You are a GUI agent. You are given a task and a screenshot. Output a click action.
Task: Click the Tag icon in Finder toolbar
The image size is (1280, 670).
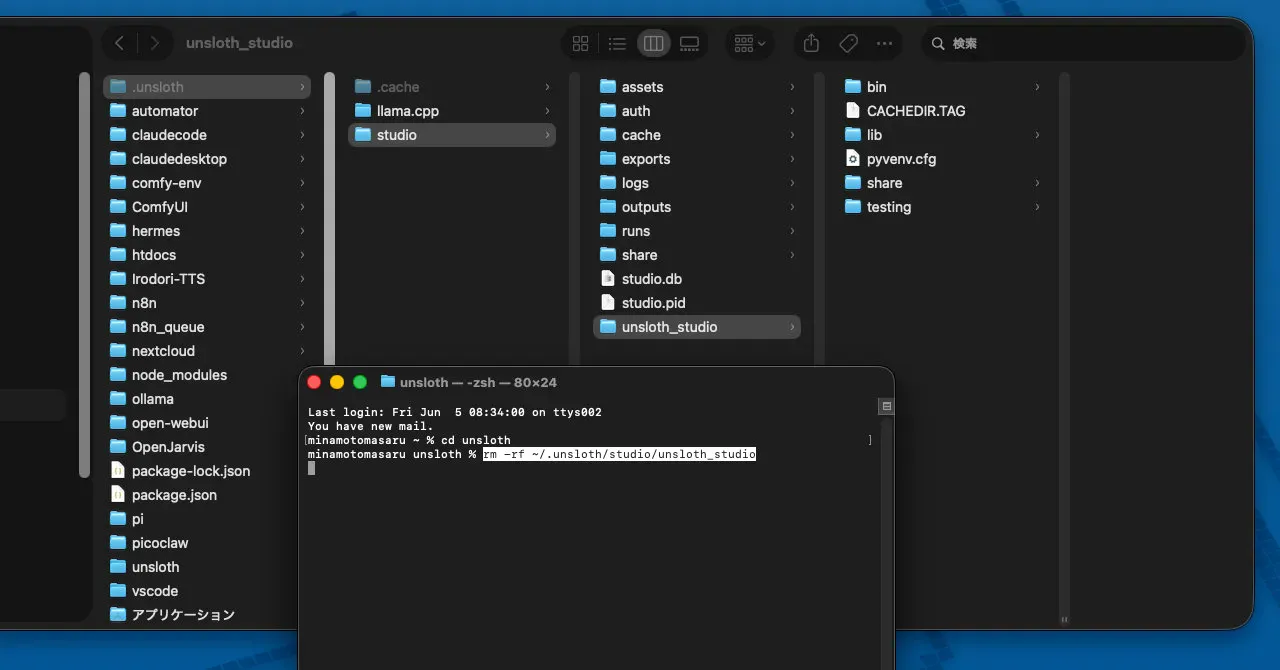tap(848, 43)
